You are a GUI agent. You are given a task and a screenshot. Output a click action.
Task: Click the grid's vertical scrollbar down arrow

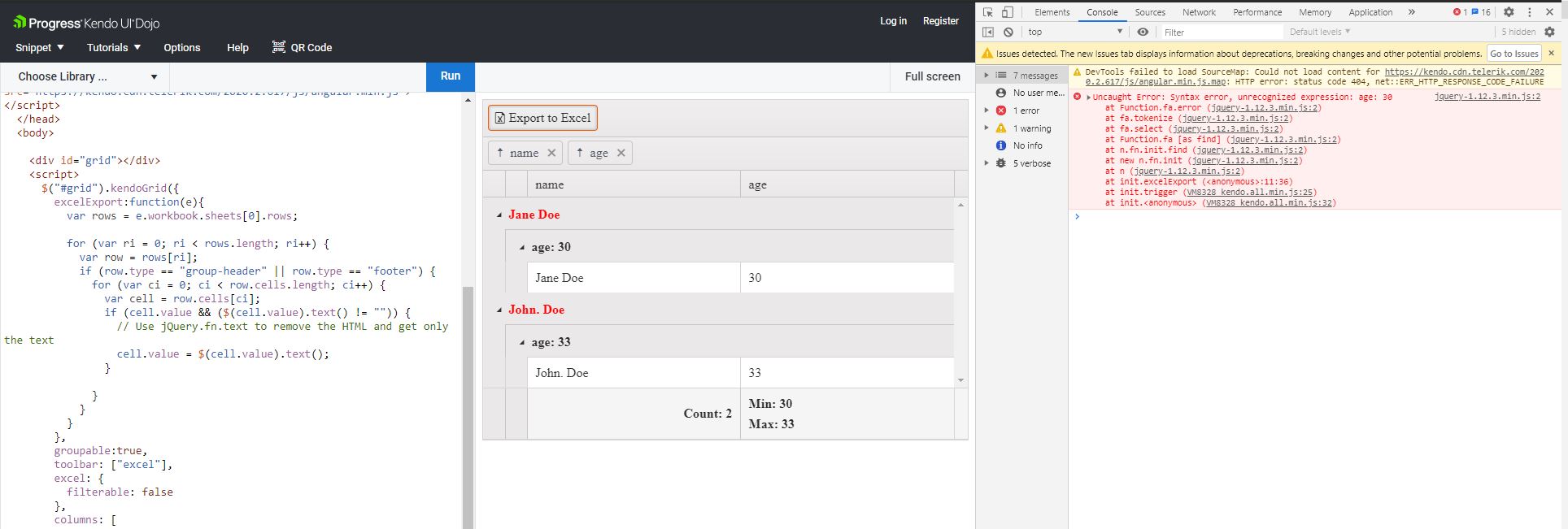click(x=960, y=380)
